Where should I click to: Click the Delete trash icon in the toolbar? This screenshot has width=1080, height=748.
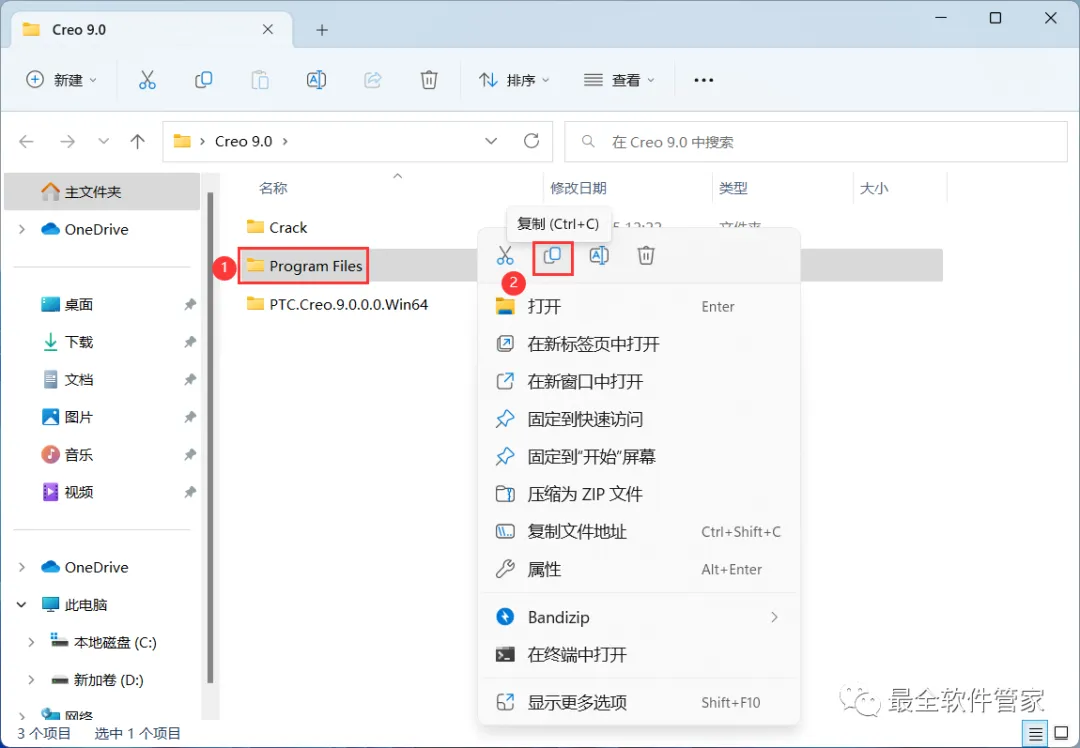(x=429, y=80)
